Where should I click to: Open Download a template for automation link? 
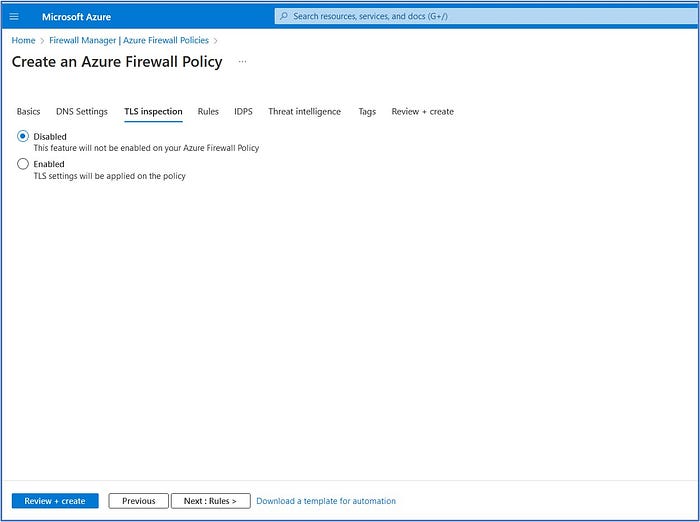[326, 501]
